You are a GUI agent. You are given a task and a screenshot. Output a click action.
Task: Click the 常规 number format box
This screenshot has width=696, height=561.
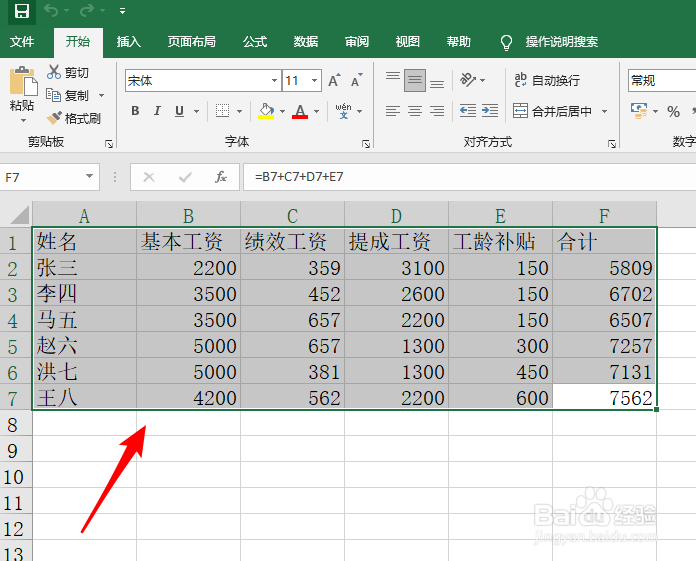tap(661, 81)
